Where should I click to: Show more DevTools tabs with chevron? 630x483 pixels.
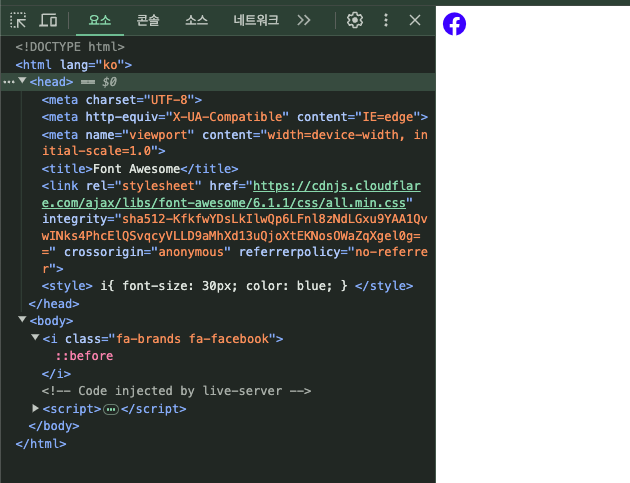(x=304, y=20)
